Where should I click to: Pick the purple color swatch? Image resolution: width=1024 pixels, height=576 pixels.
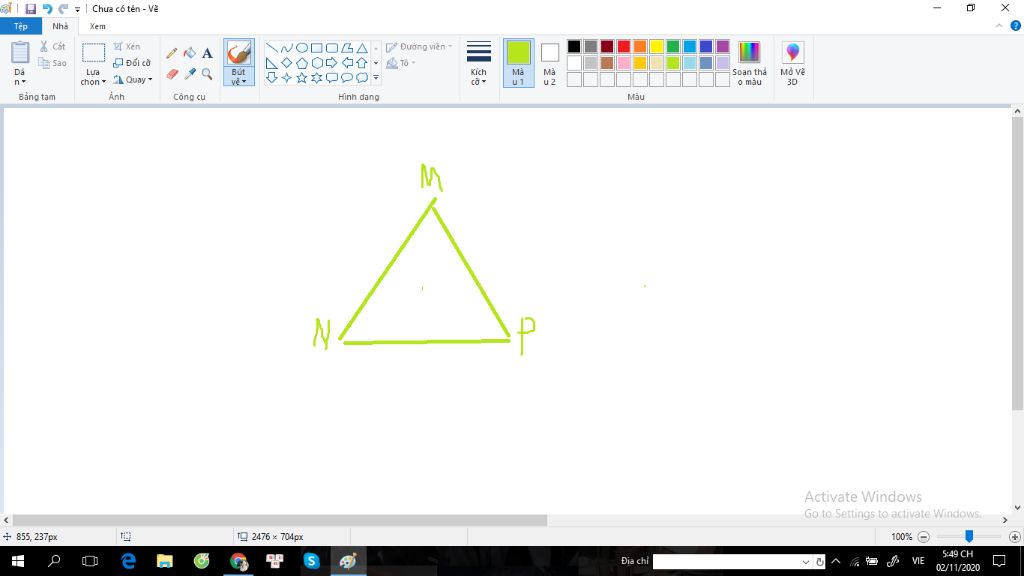[x=722, y=46]
